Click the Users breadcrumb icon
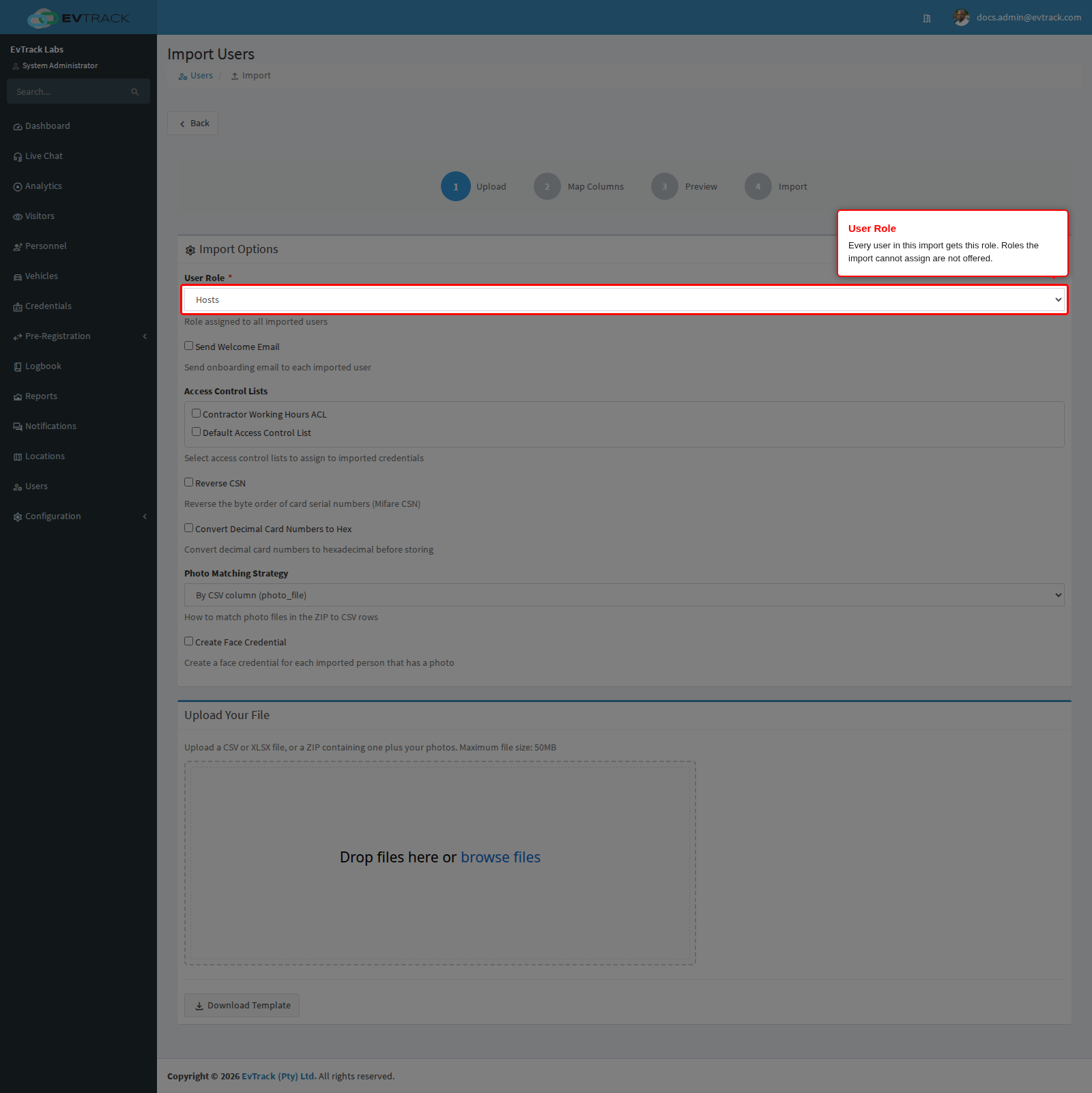This screenshot has height=1093, width=1092. pyautogui.click(x=183, y=76)
